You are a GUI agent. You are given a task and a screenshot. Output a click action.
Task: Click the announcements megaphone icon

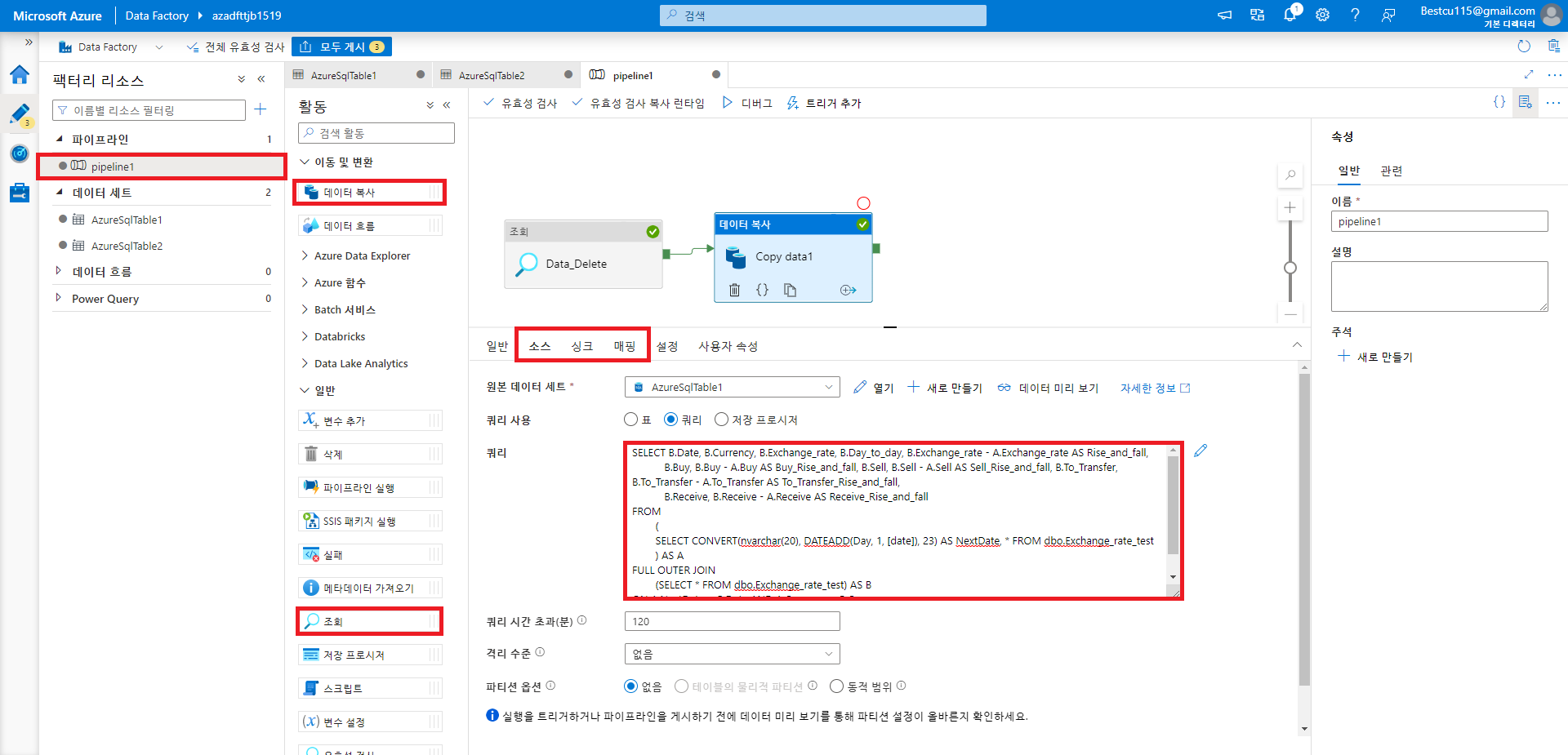1224,15
